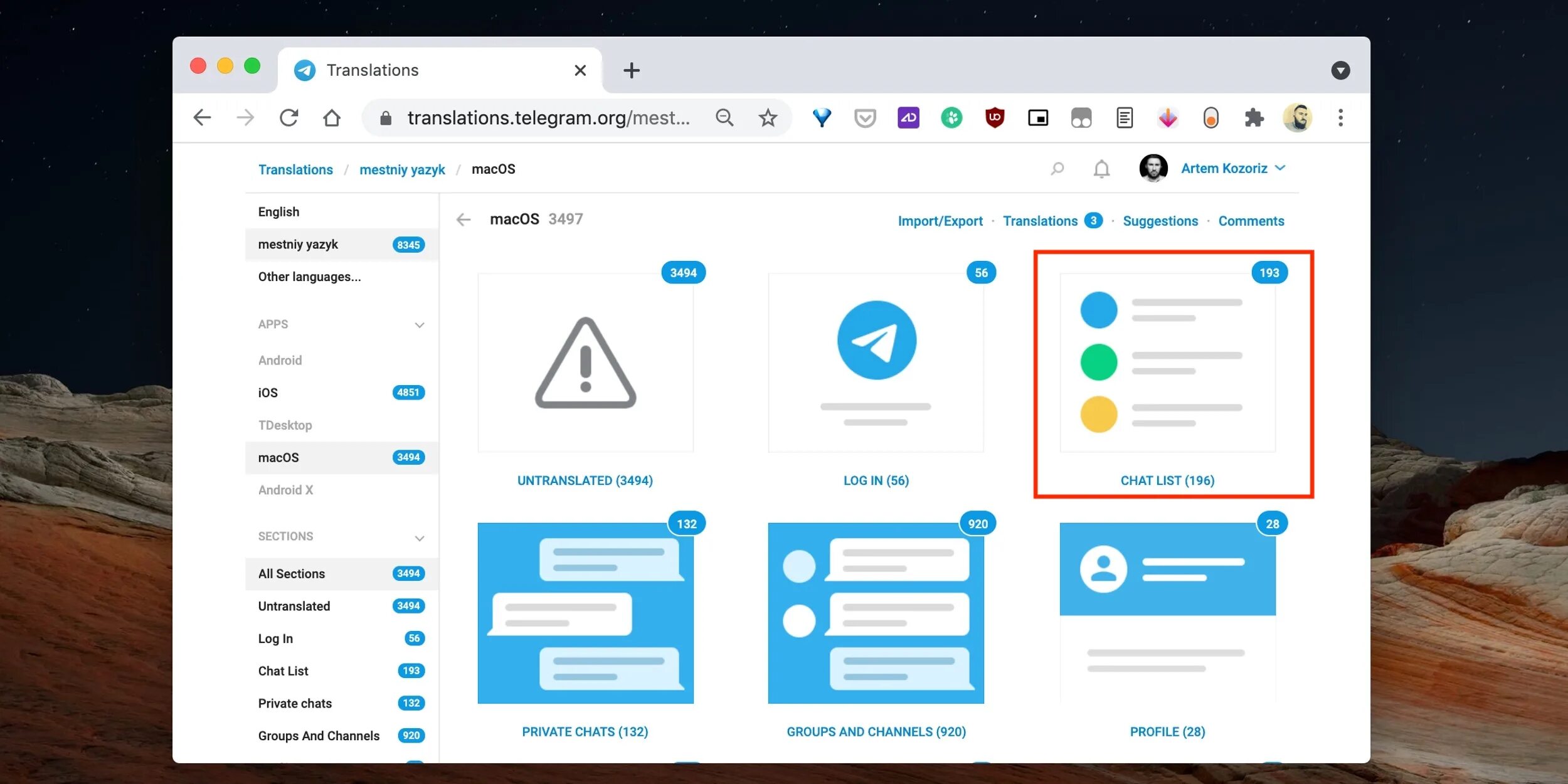The height and width of the screenshot is (784, 1568).
Task: Click the UNTRANSLATED (3494) caption link
Action: click(x=585, y=480)
